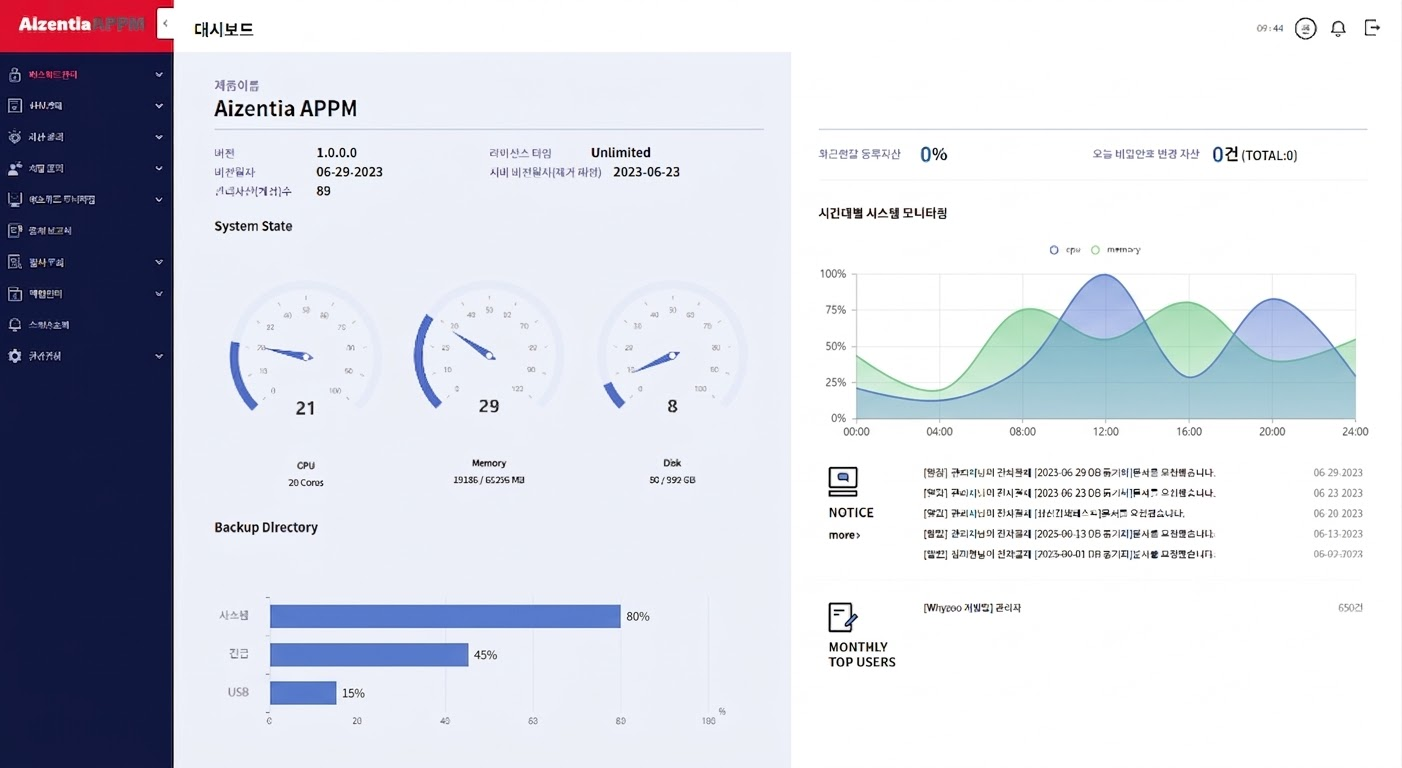Click the logout icon in the top-right corner
This screenshot has width=1402, height=768.
[1372, 28]
